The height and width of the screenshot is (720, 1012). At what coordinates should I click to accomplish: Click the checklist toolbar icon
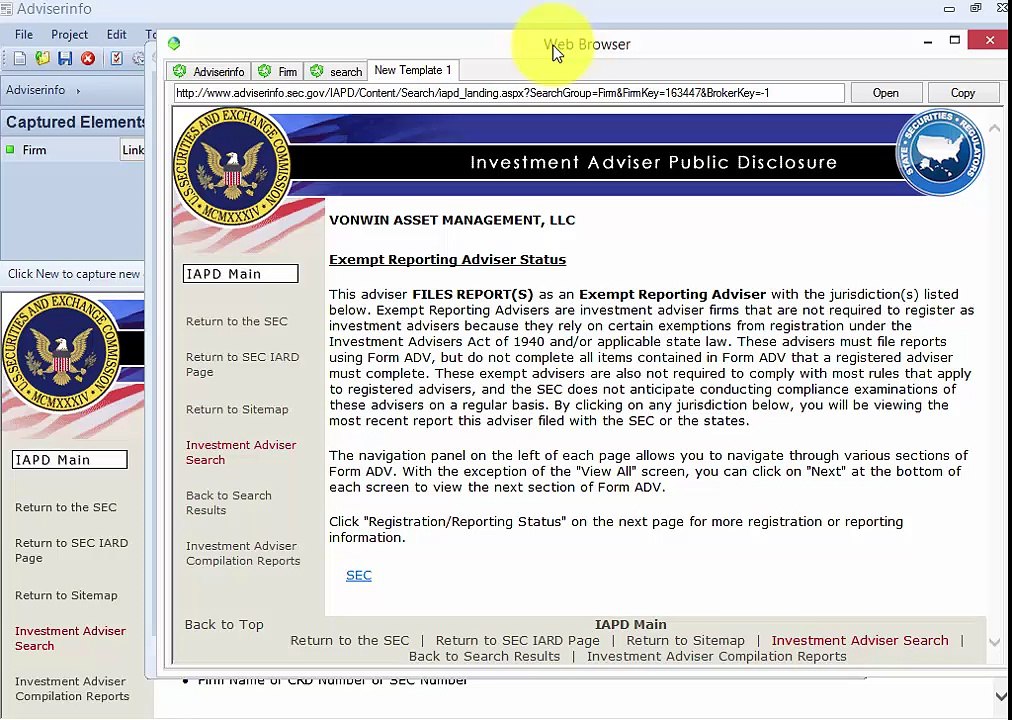[x=116, y=59]
